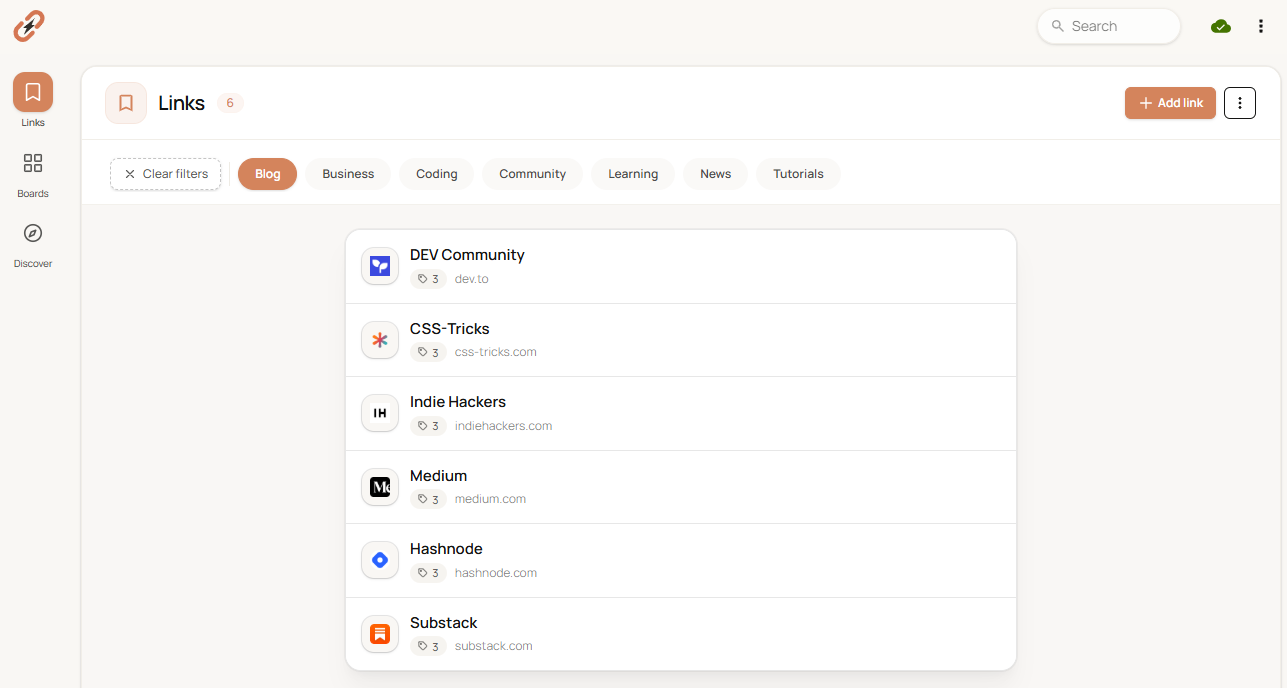This screenshot has height=688, width=1287.
Task: Click the Links page heading text
Action: (182, 103)
